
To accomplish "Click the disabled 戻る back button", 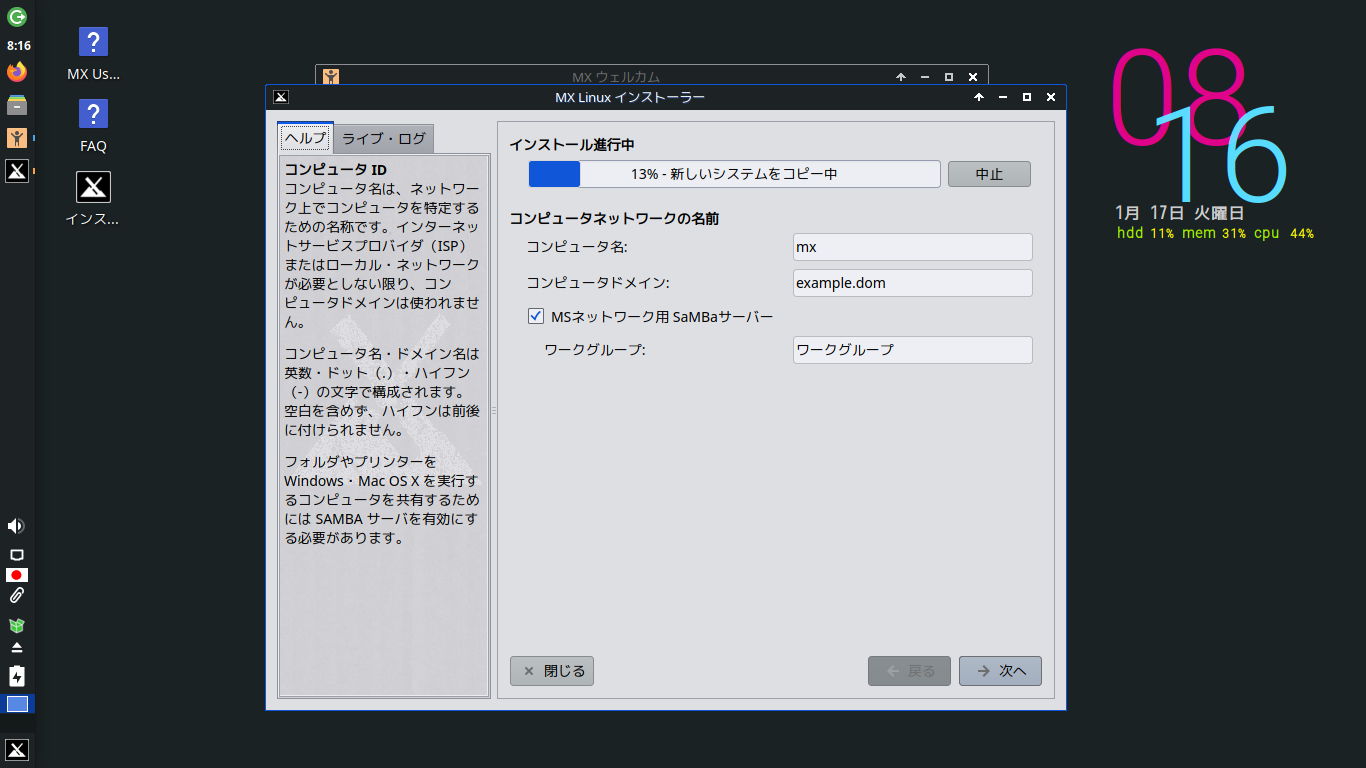I will [909, 671].
